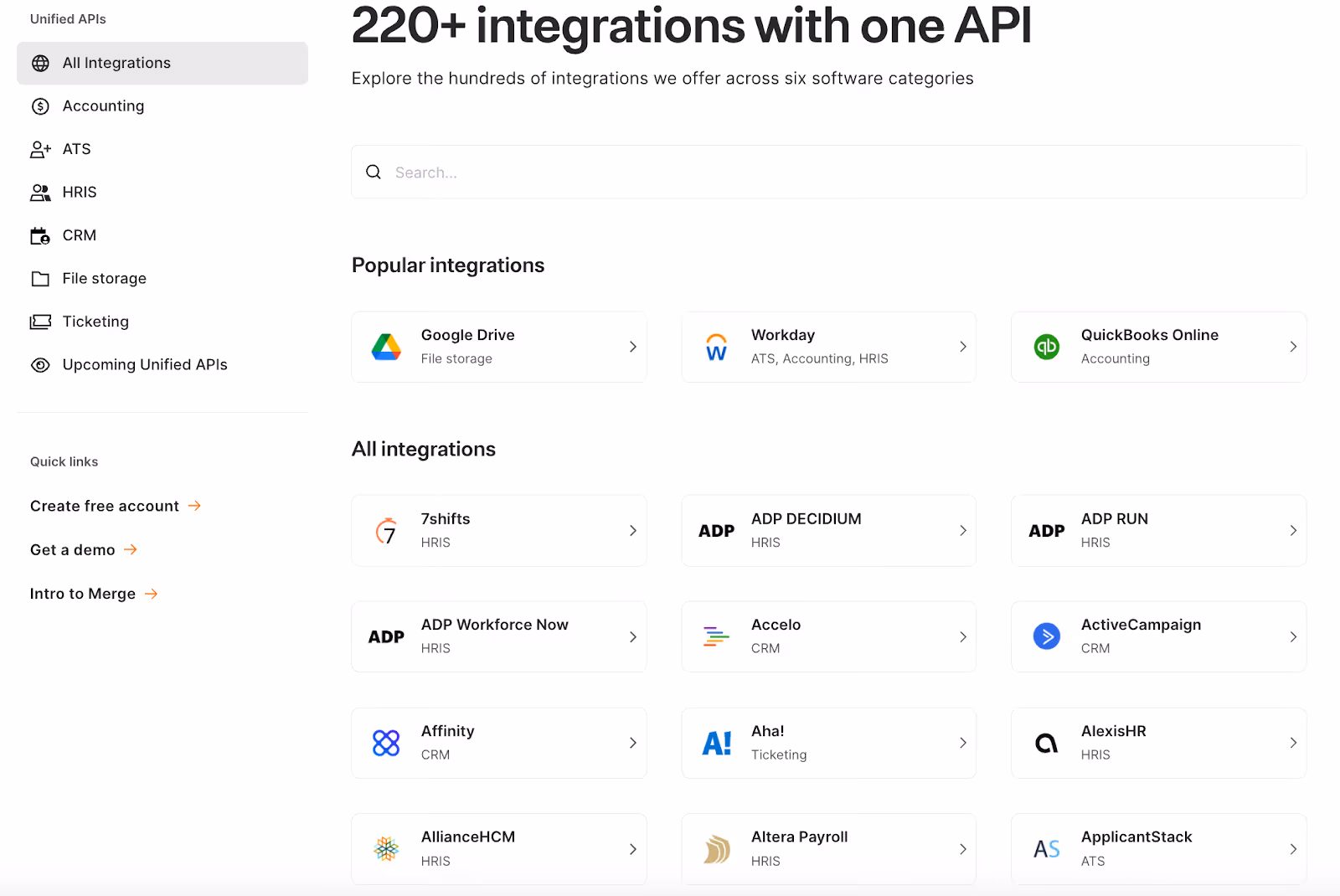The image size is (1340, 896).
Task: Open the Altera Payroll integration title
Action: tap(800, 837)
